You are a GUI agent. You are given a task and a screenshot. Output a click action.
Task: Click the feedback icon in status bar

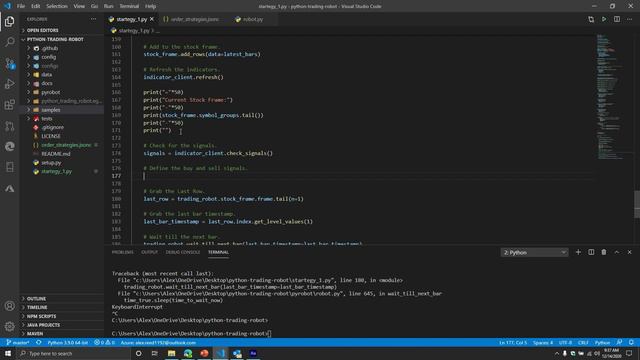pyautogui.click(x=620, y=342)
